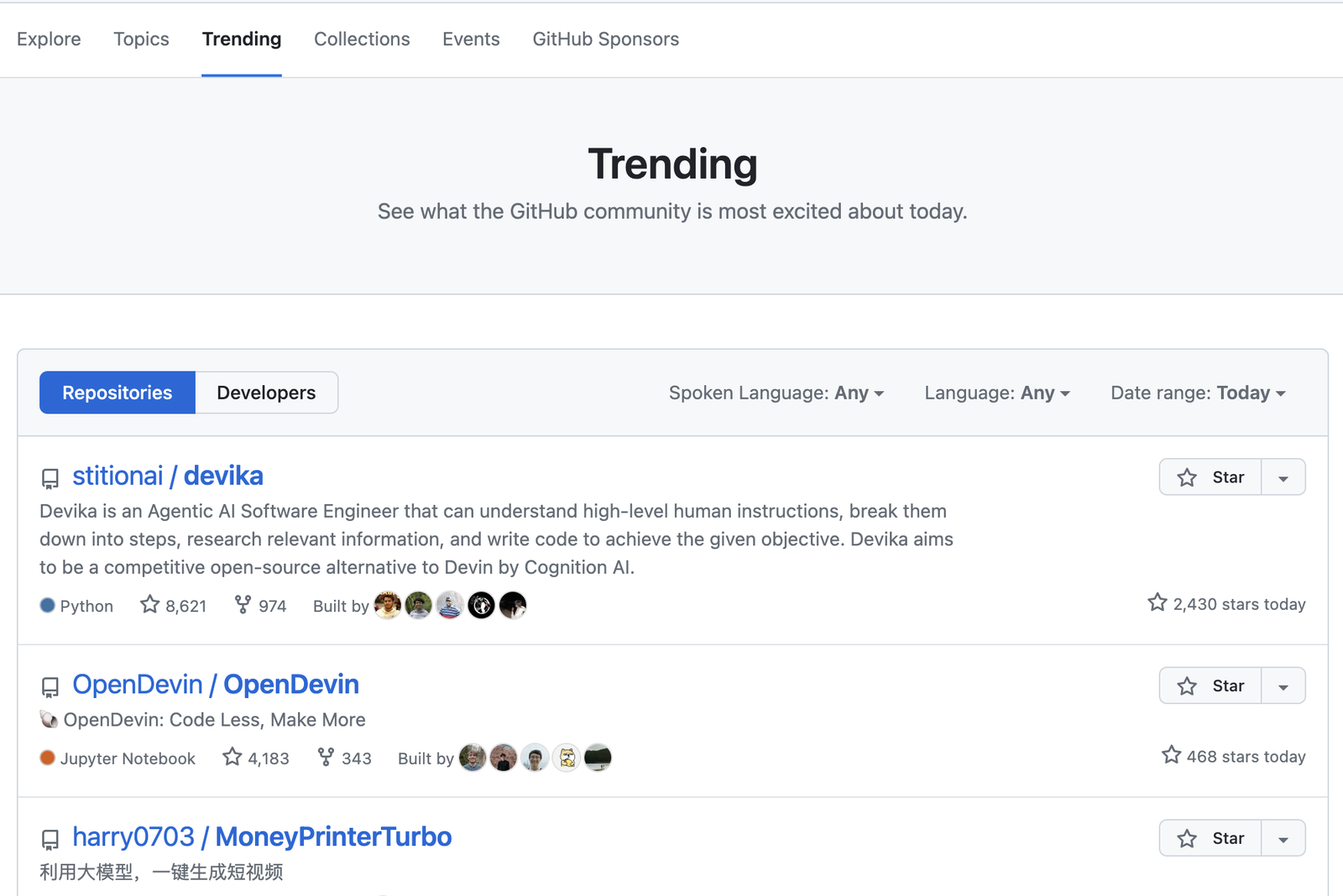Open the Spoken Language filter dropdown

click(776, 393)
